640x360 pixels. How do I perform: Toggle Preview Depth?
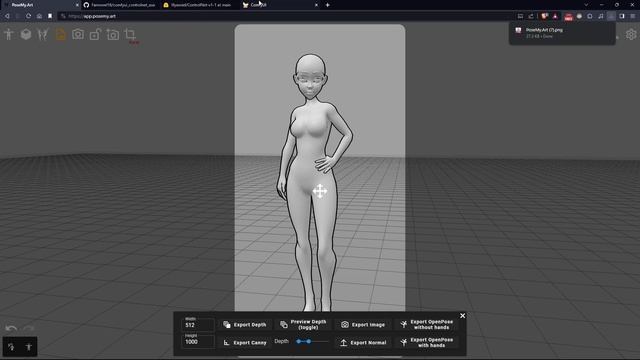(303, 324)
